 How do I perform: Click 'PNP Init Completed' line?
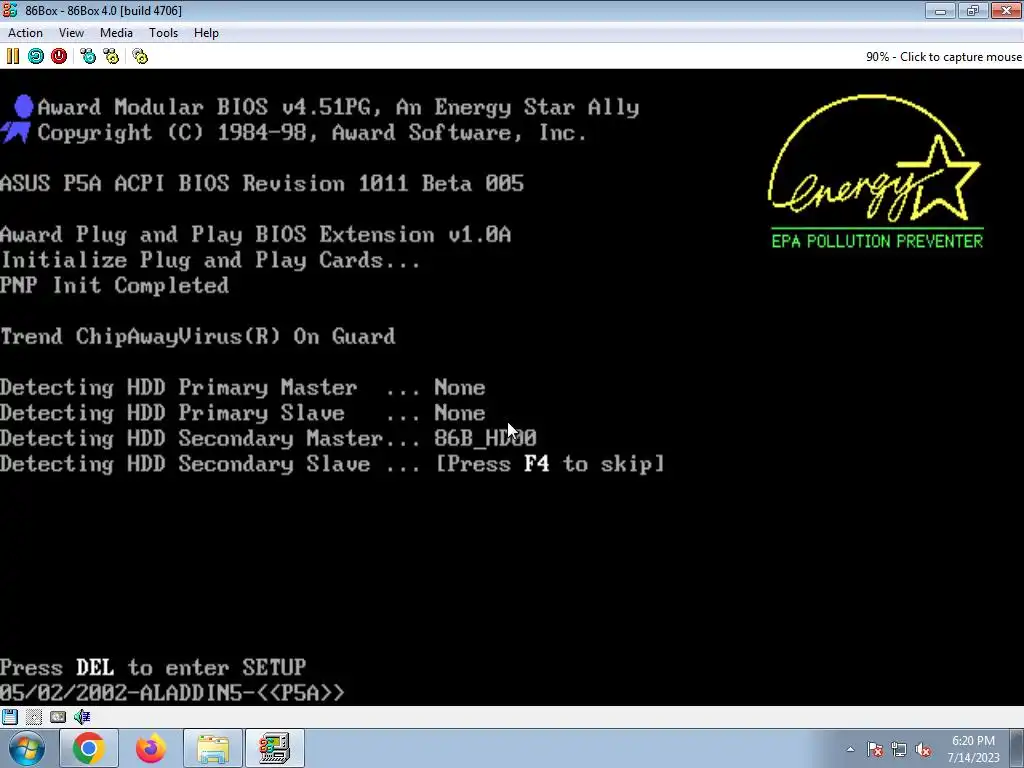(x=114, y=285)
